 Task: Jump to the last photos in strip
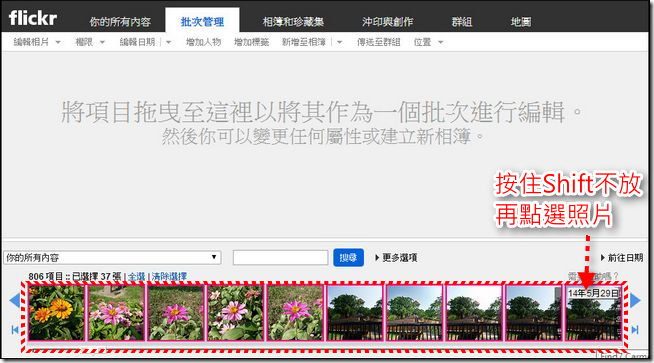[x=635, y=330]
